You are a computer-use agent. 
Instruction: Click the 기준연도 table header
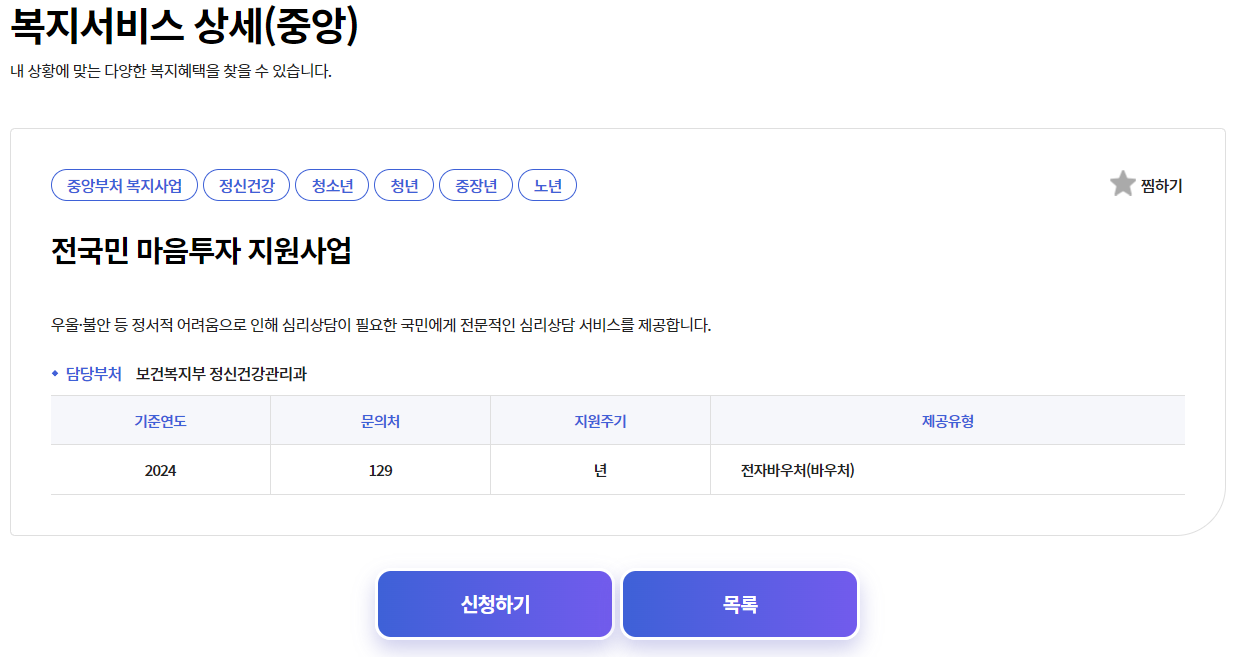pos(159,420)
